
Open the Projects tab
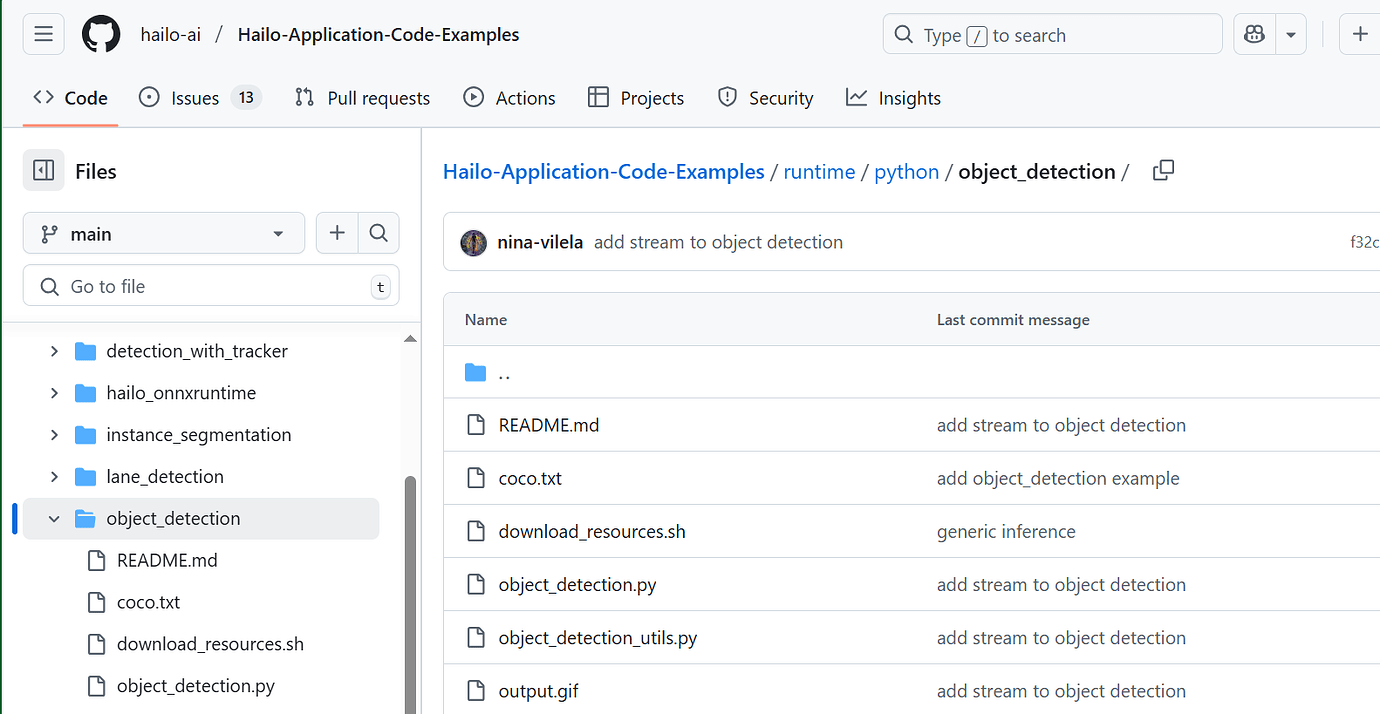pos(636,98)
